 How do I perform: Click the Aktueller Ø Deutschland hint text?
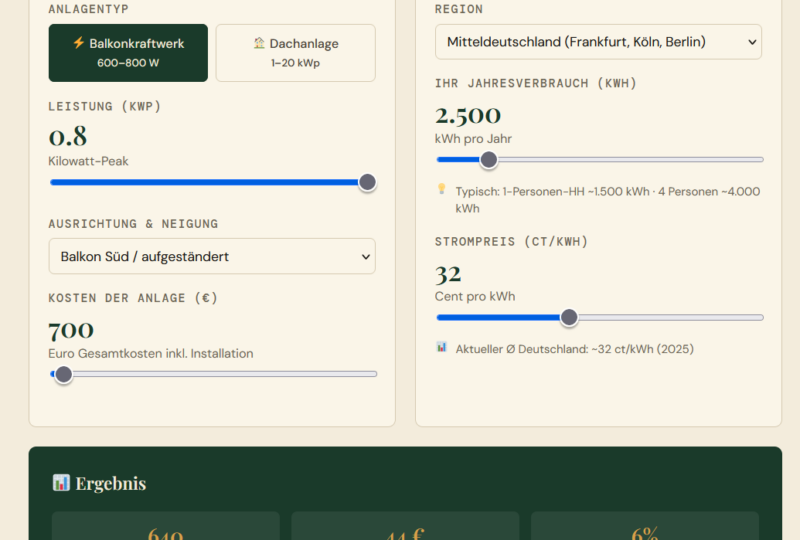(574, 349)
